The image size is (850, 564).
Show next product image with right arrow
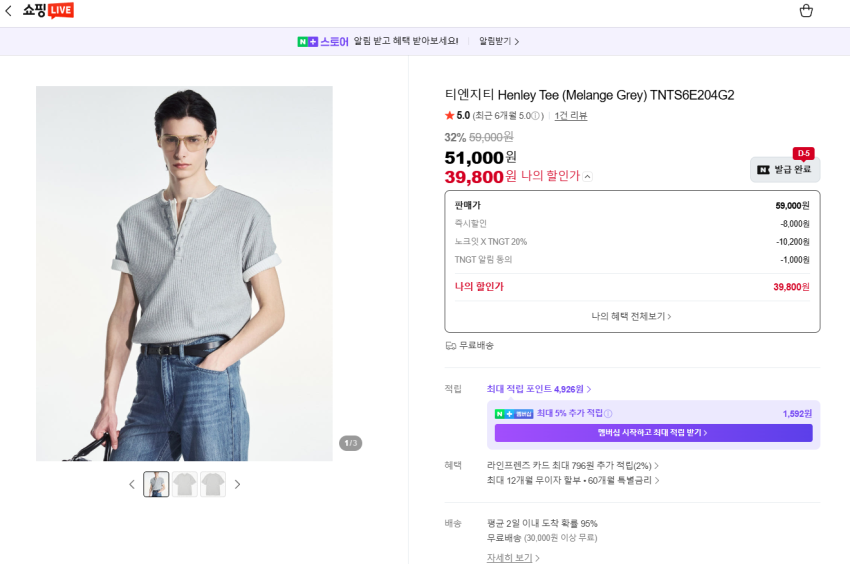(237, 484)
